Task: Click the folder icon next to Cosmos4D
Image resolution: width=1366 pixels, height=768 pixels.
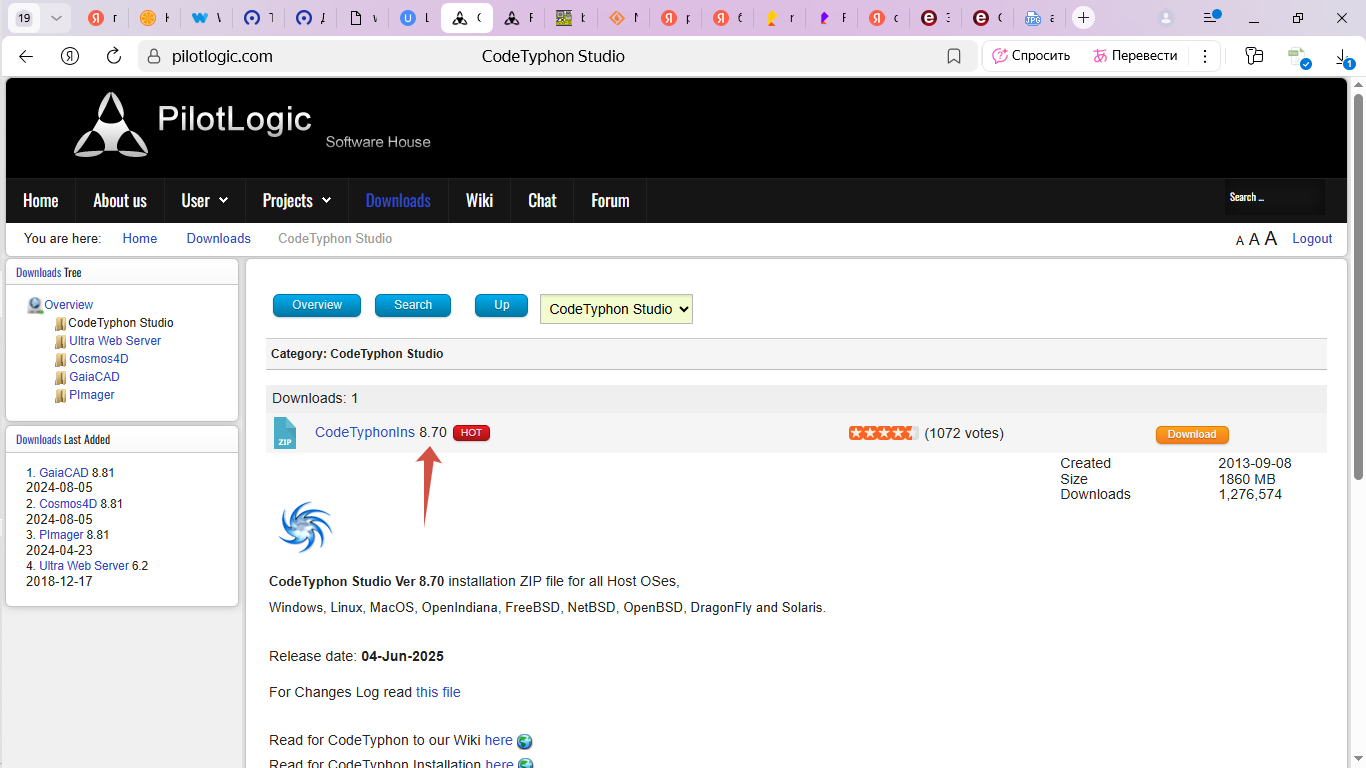Action: [60, 360]
